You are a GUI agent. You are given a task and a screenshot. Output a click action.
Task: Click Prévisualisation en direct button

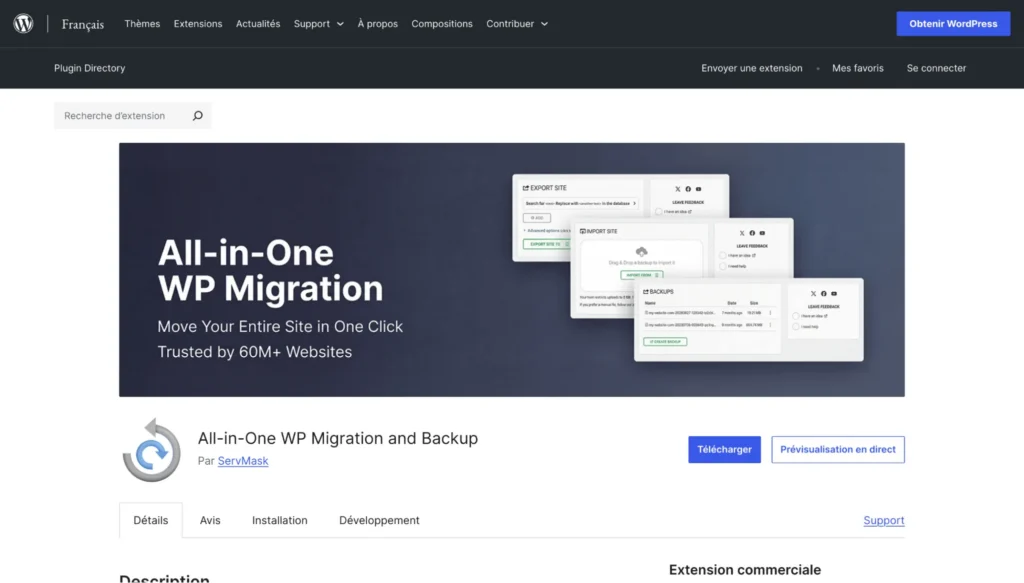(x=838, y=449)
